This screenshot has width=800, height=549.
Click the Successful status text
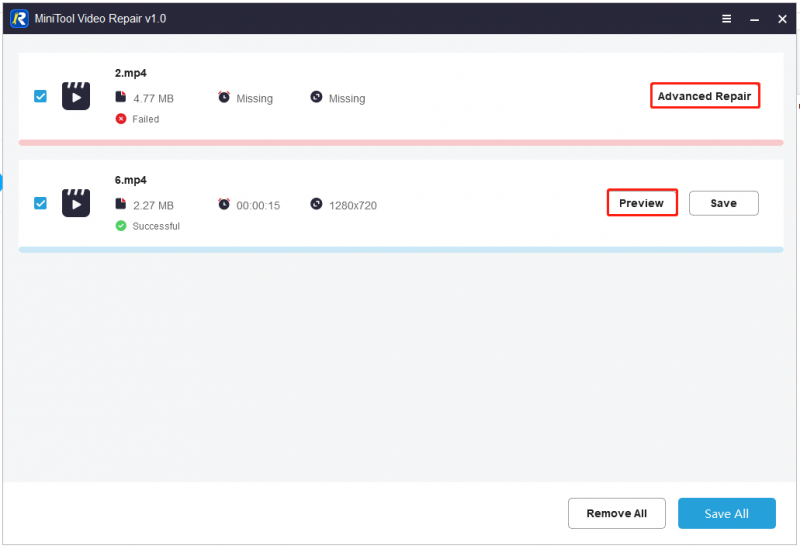(x=156, y=226)
